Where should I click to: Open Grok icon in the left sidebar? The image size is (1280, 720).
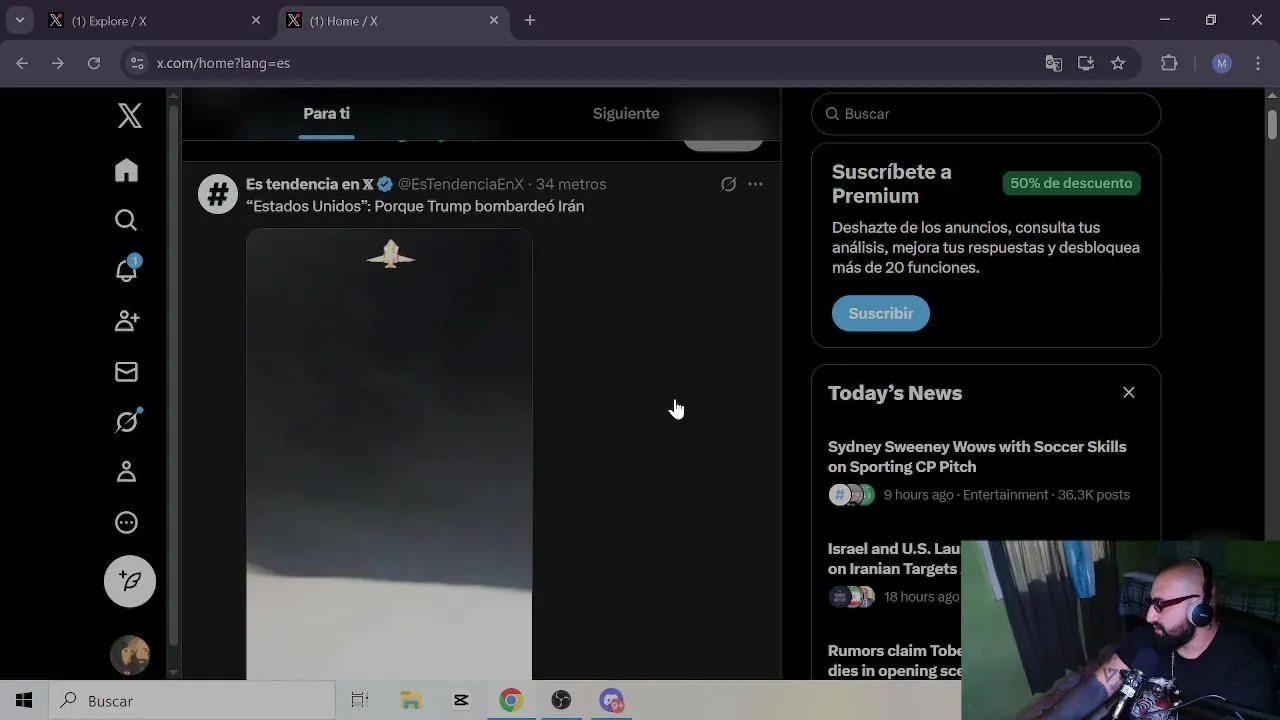[127, 421]
